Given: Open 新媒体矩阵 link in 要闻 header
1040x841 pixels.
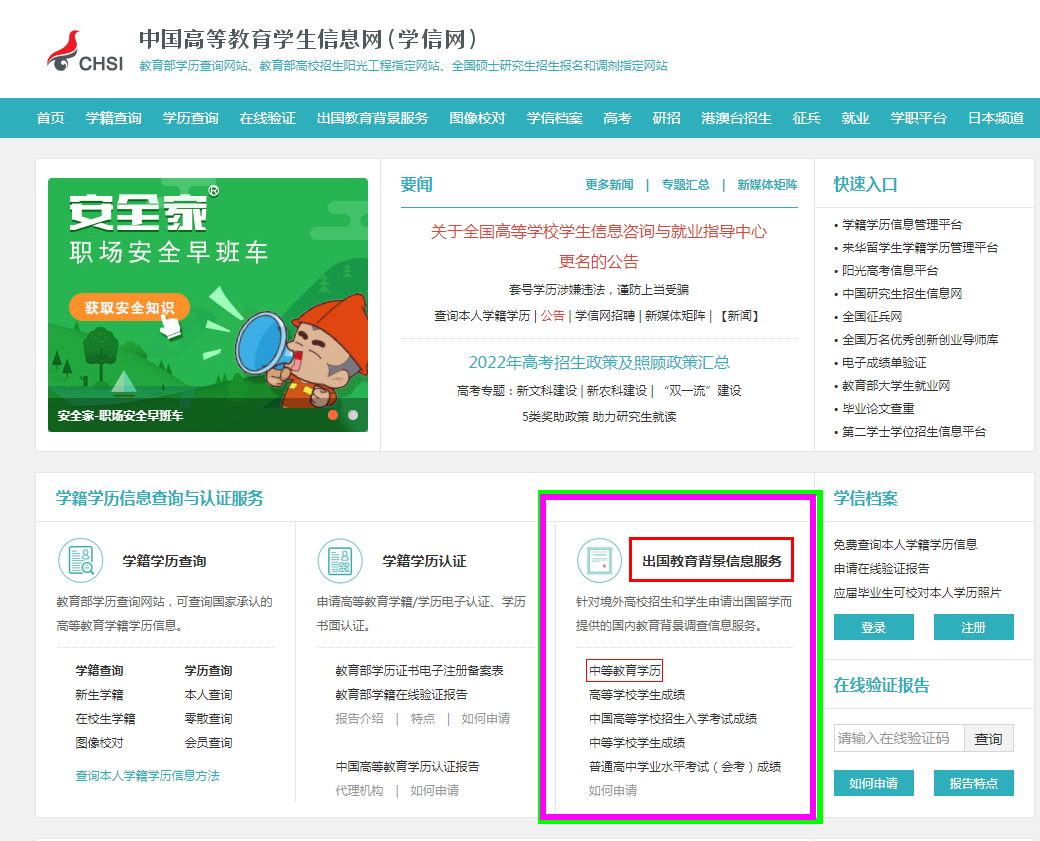Looking at the screenshot, I should point(767,184).
